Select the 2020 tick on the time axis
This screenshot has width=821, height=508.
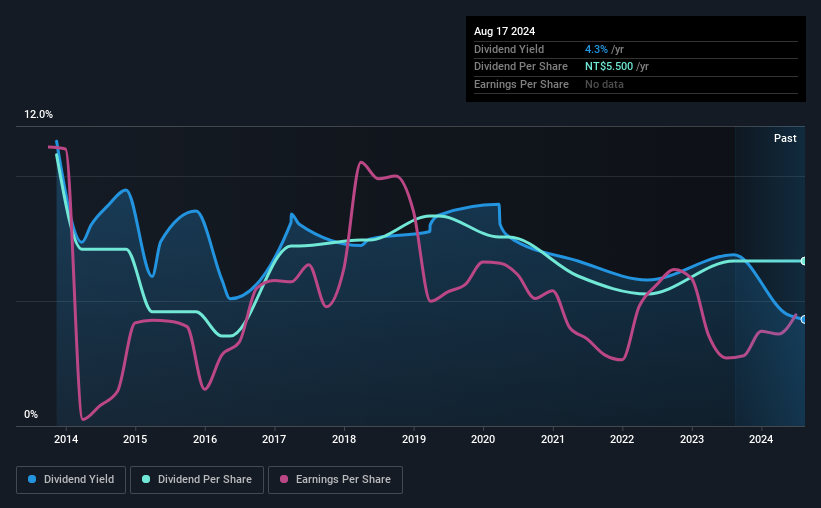tap(483, 439)
